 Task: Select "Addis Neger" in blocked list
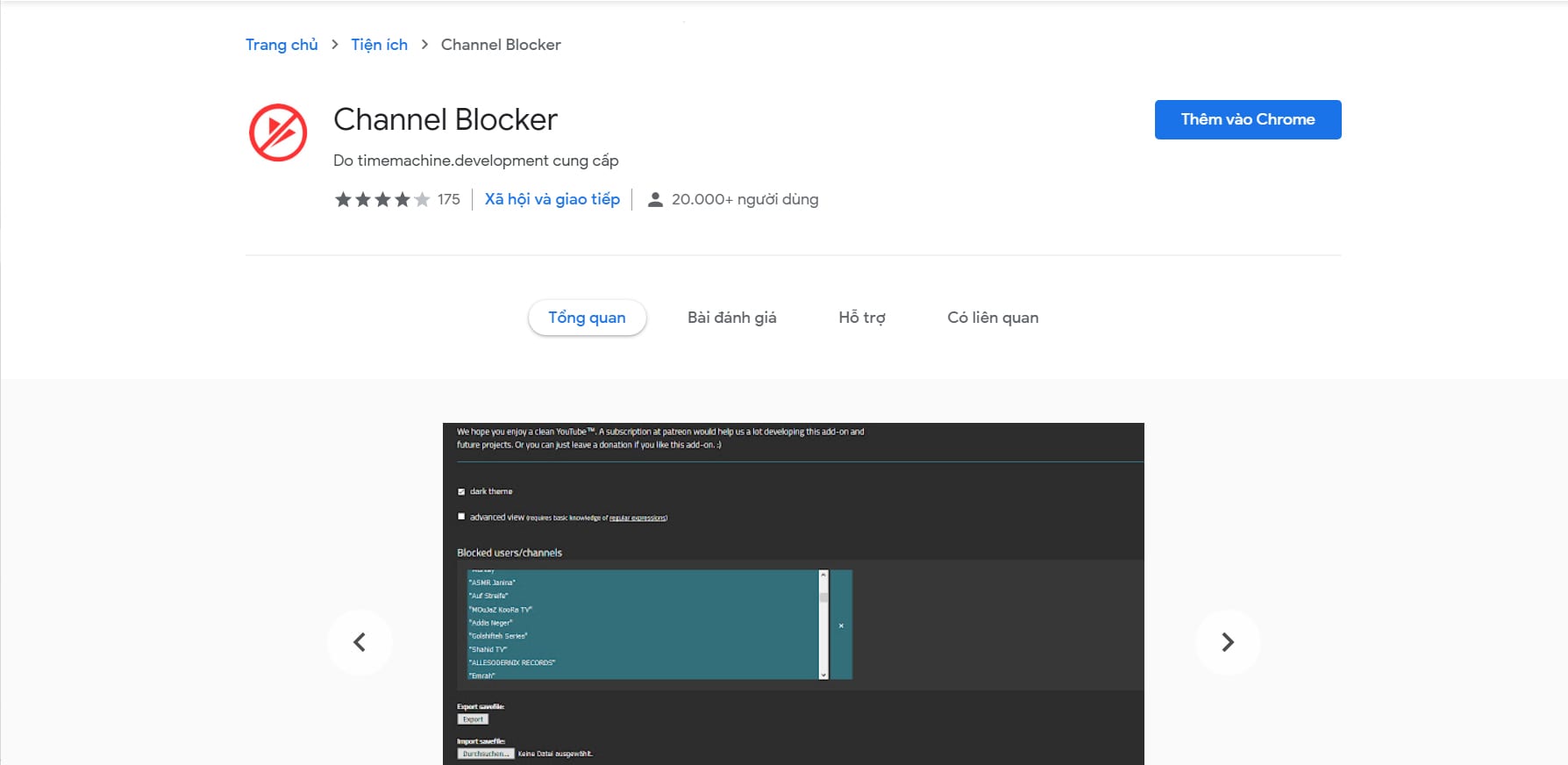(490, 623)
